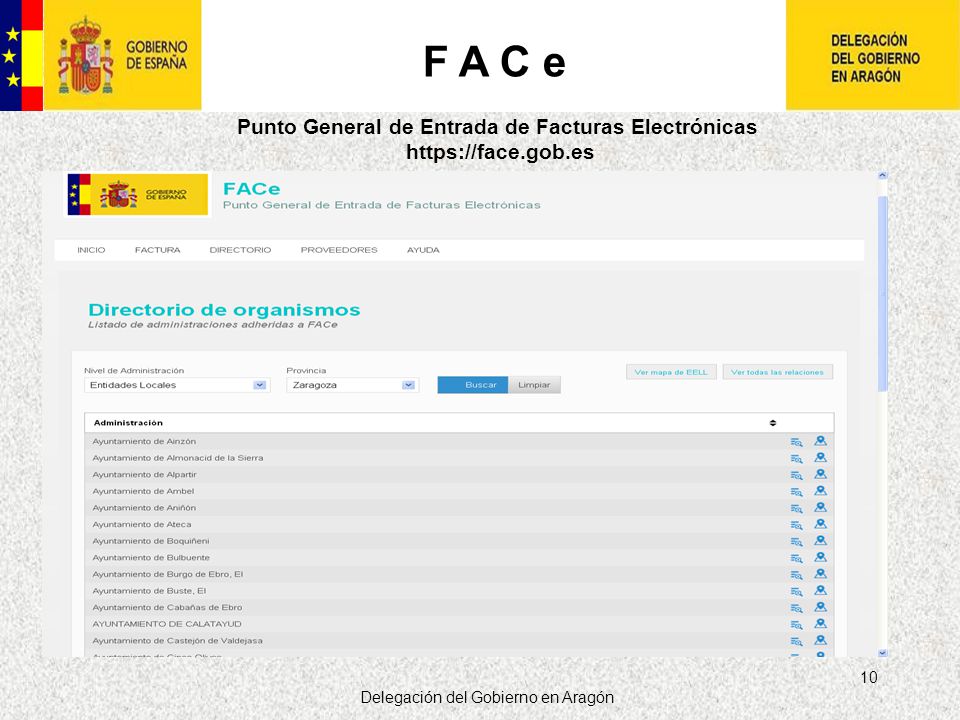Show map pin for Ayuntamiento de Bulbuente
960x720 pixels.
click(x=820, y=557)
